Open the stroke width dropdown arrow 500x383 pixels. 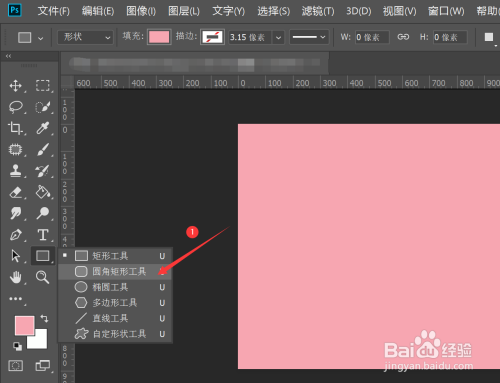pyautogui.click(x=278, y=37)
